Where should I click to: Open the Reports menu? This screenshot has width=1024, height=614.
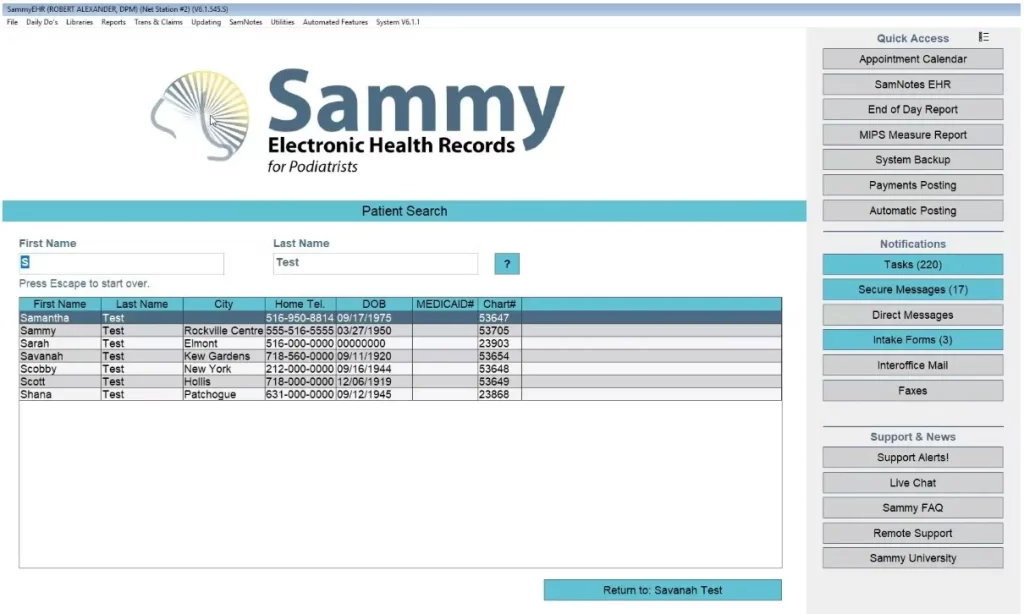113,21
